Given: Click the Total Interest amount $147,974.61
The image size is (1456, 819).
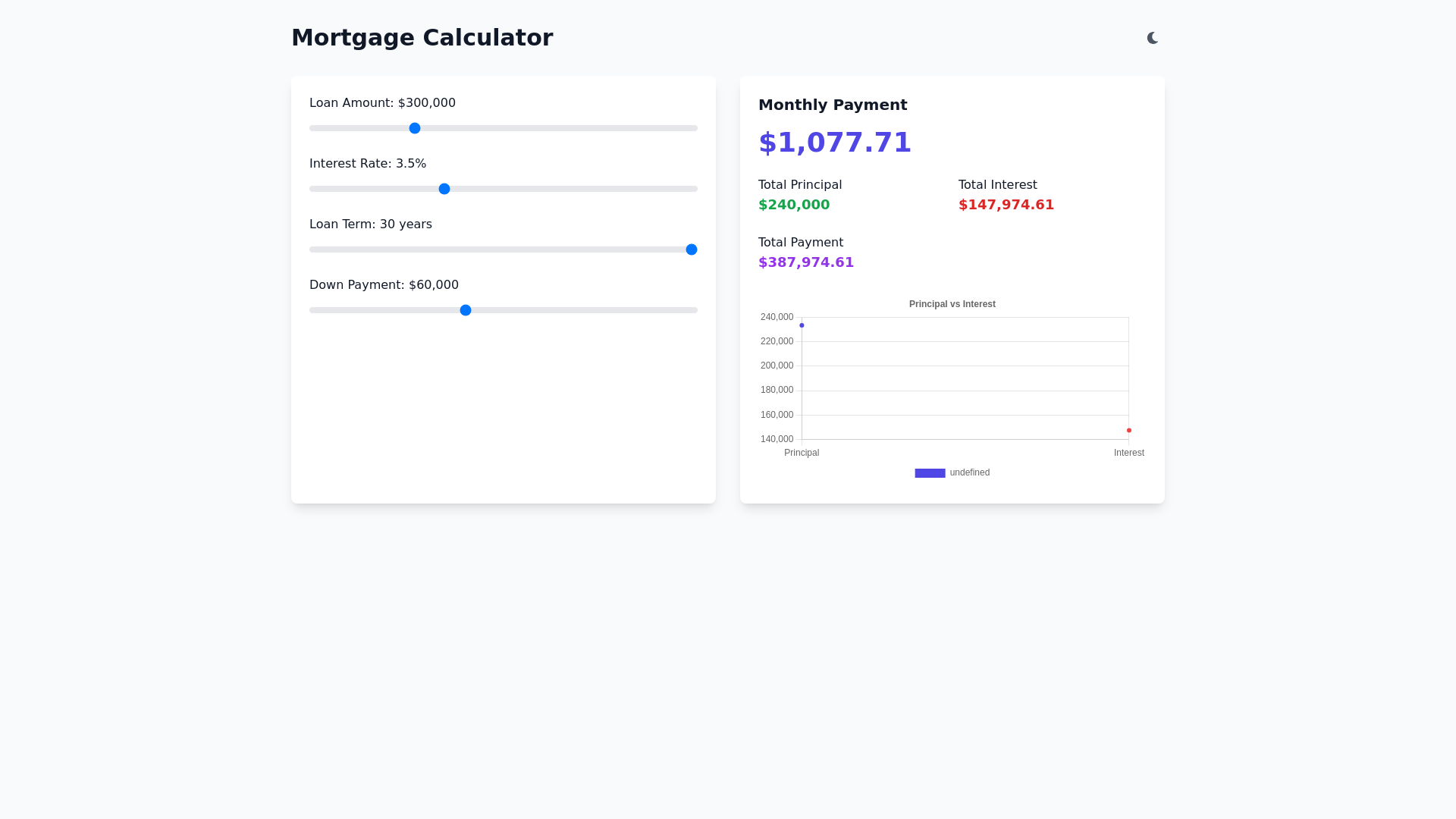Looking at the screenshot, I should pos(1006,205).
